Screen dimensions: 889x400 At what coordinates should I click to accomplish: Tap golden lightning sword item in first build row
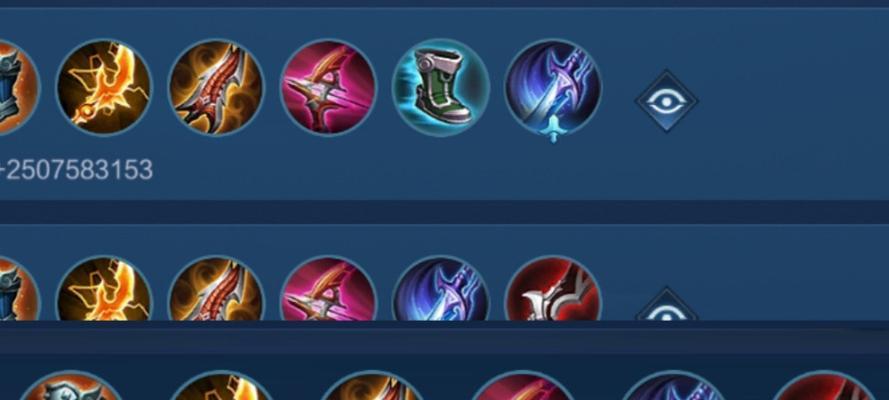coord(104,87)
